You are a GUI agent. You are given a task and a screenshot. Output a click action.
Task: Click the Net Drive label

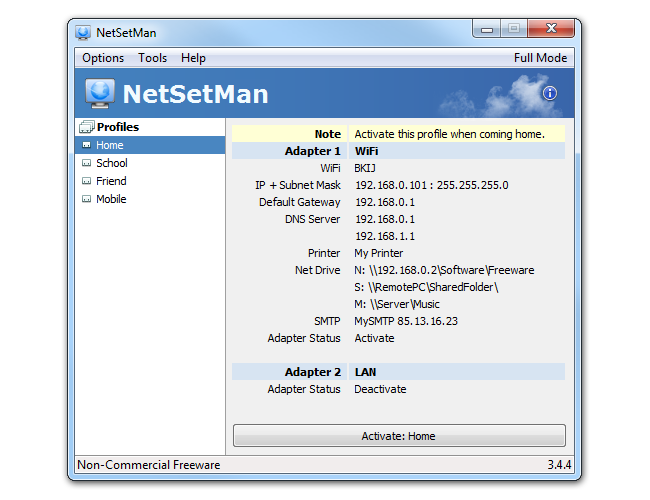[318, 270]
